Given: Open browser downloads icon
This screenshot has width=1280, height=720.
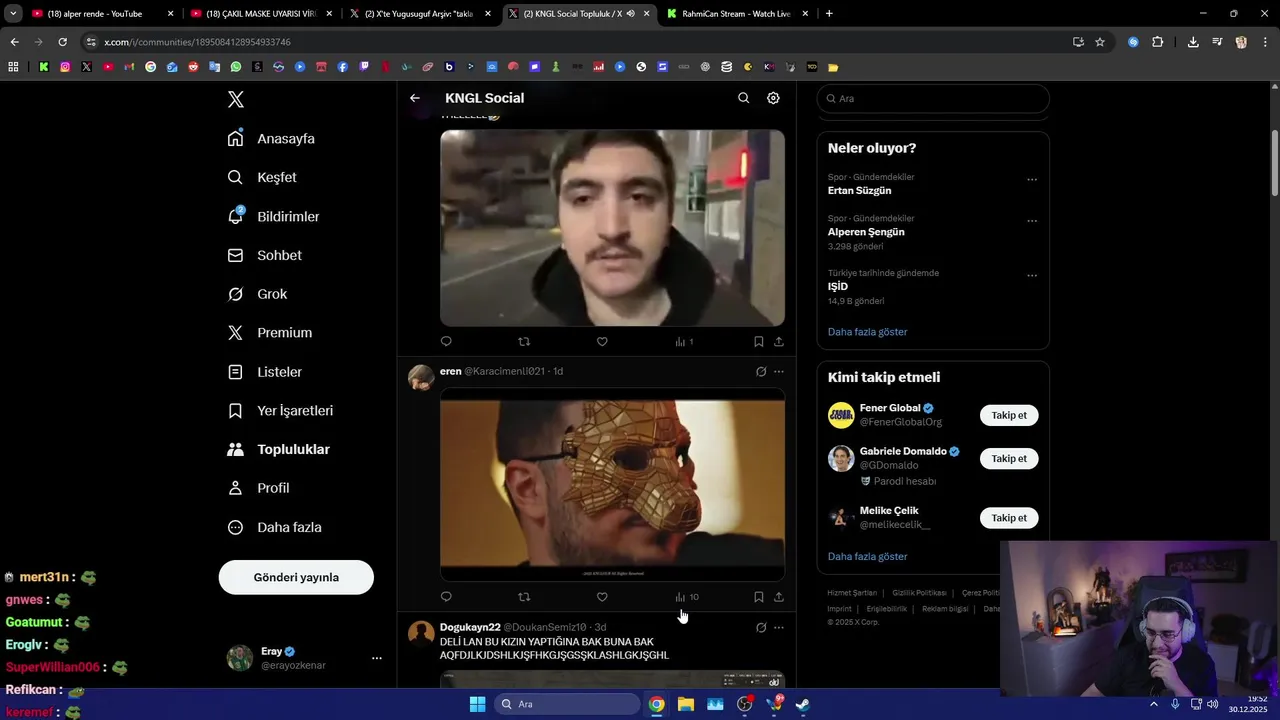Looking at the screenshot, I should pos(1193,42).
